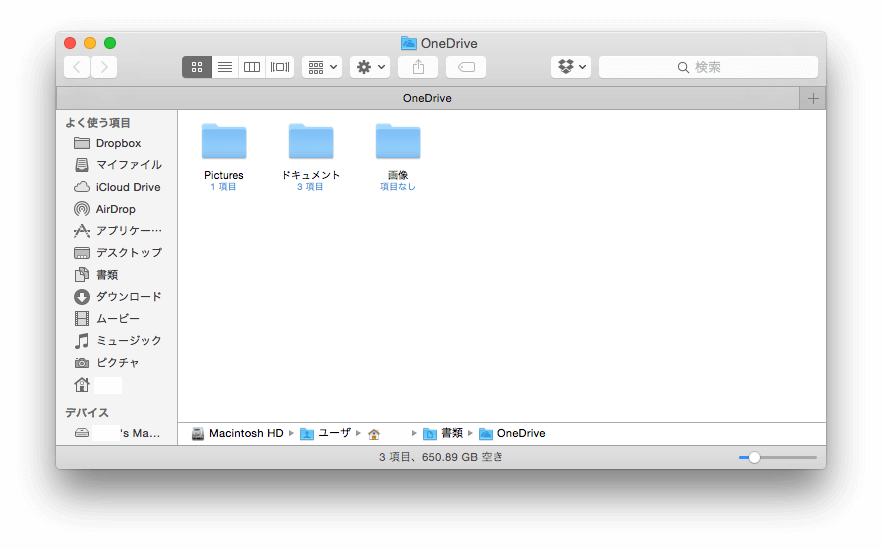882x549 pixels.
Task: Open ダウンロード in the sidebar
Action: pos(118,296)
